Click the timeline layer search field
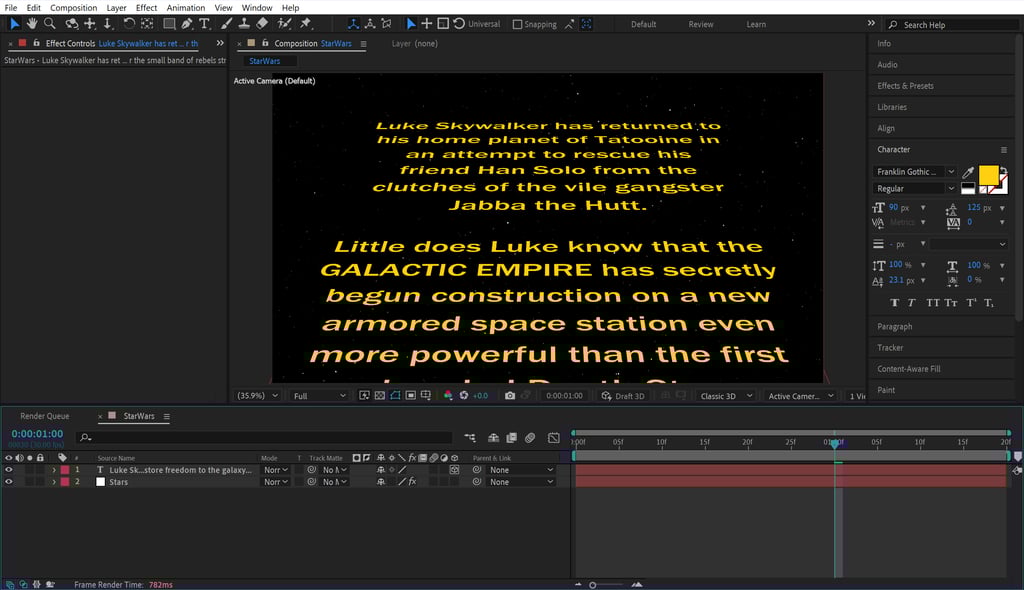1024x590 pixels. tap(264, 438)
